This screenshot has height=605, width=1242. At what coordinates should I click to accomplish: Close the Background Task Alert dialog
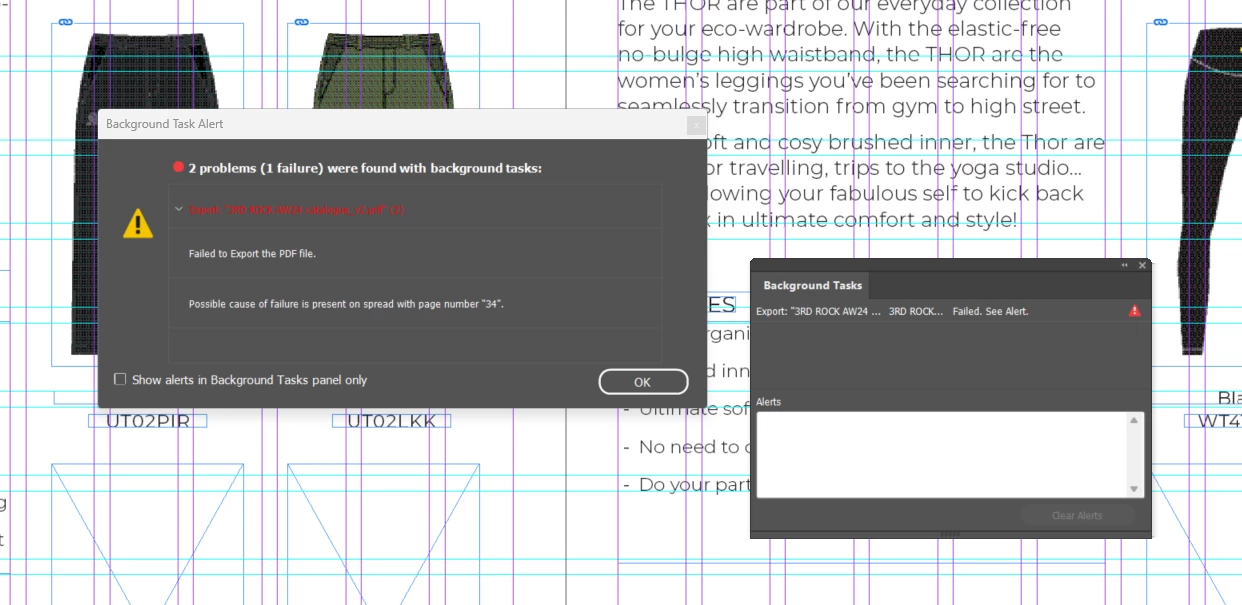coord(696,125)
